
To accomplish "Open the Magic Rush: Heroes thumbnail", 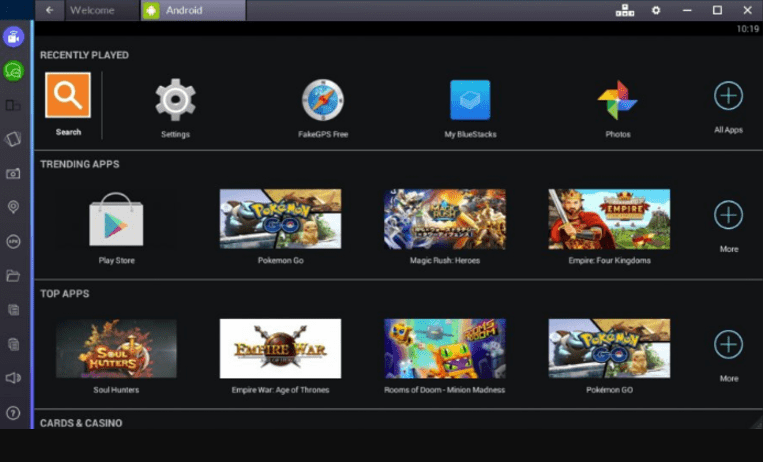I will click(445, 219).
